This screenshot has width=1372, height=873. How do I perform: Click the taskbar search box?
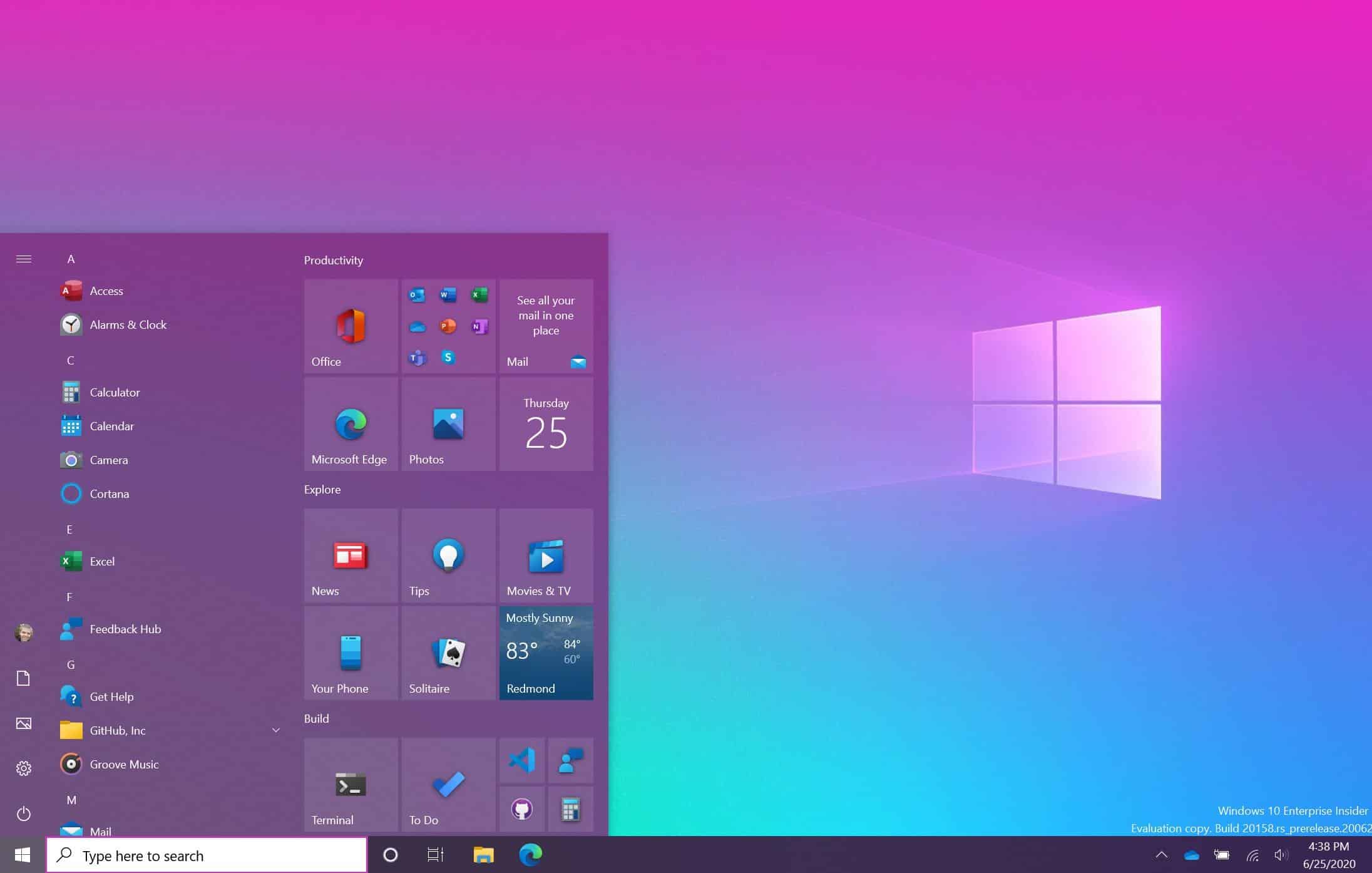point(207,855)
